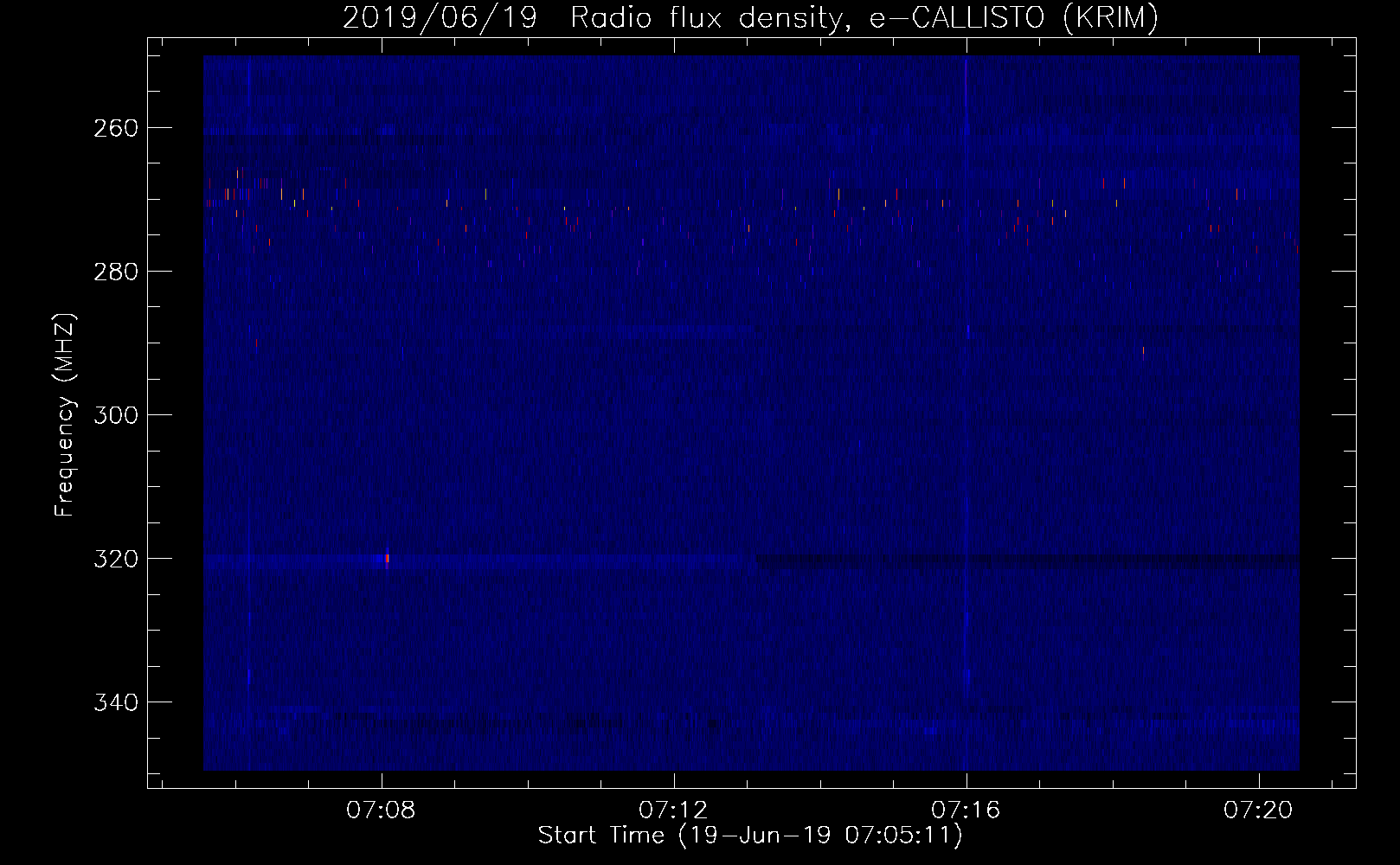Image resolution: width=1400 pixels, height=865 pixels.
Task: Click the date '2019/06/19' in the title
Action: [x=440, y=18]
